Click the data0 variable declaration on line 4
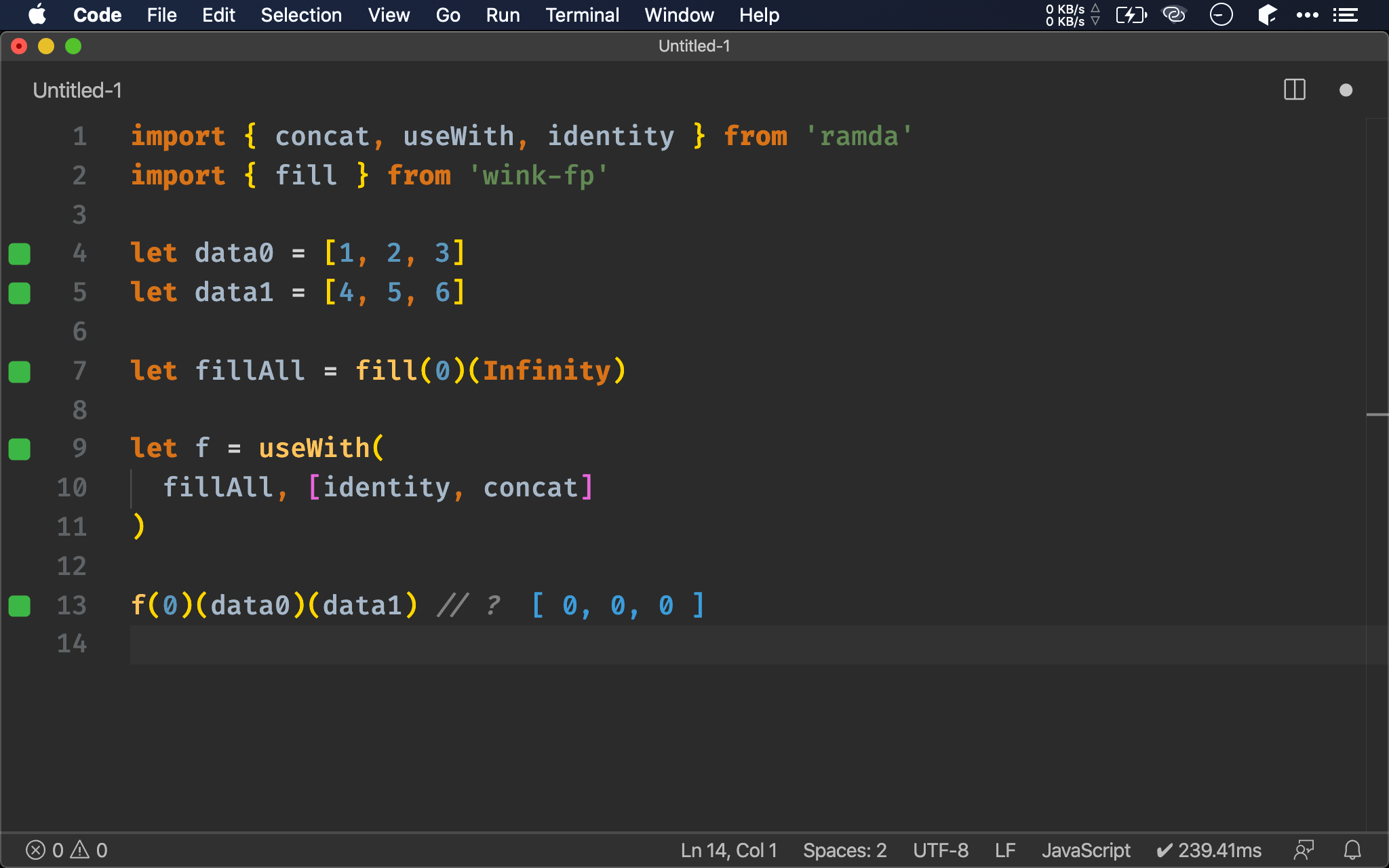This screenshot has height=868, width=1389. click(234, 253)
